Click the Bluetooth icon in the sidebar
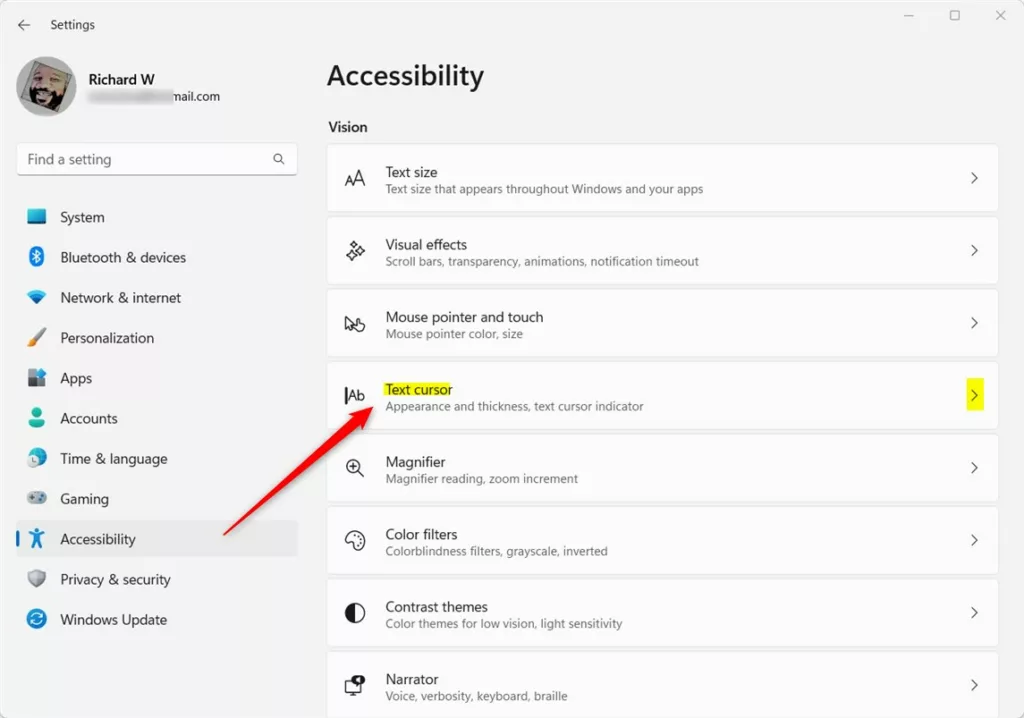The image size is (1024, 718). [37, 257]
